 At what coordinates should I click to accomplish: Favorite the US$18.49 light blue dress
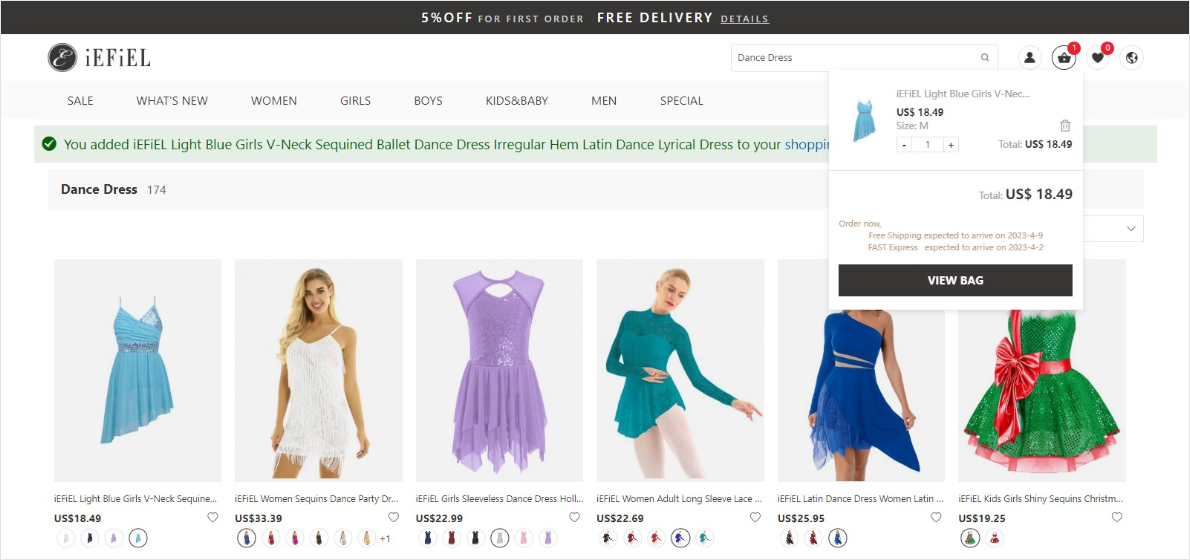click(x=212, y=518)
